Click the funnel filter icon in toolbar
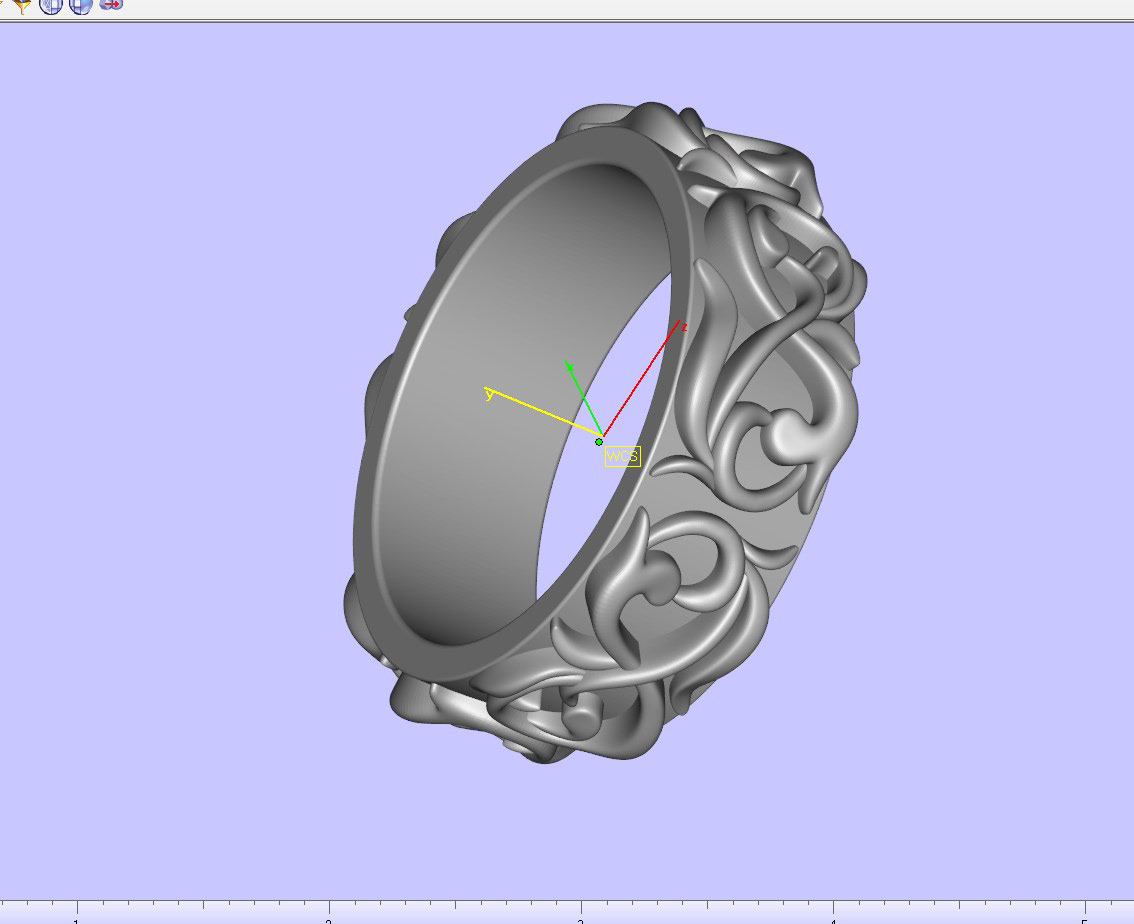The height and width of the screenshot is (924, 1134). [22, 6]
